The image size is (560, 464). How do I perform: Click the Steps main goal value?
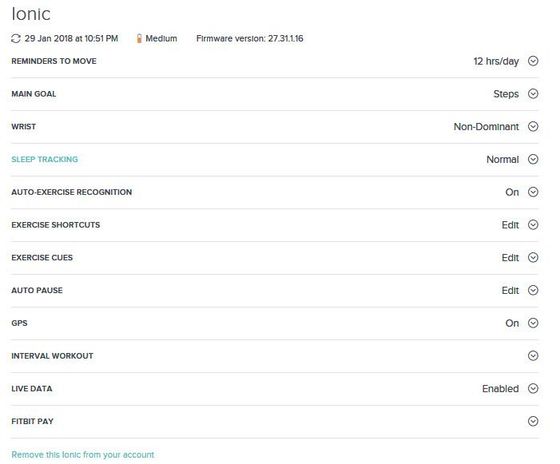click(x=506, y=94)
